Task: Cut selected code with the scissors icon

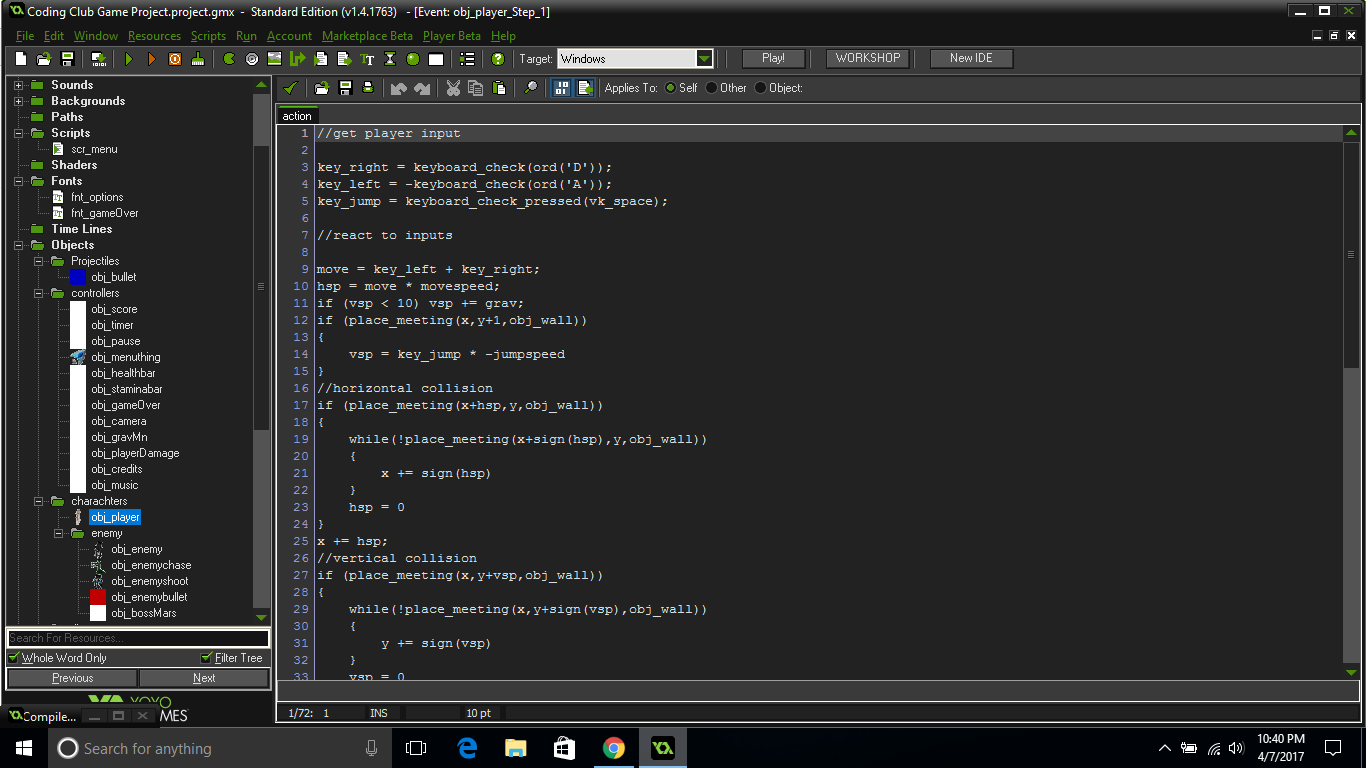Action: coord(453,88)
